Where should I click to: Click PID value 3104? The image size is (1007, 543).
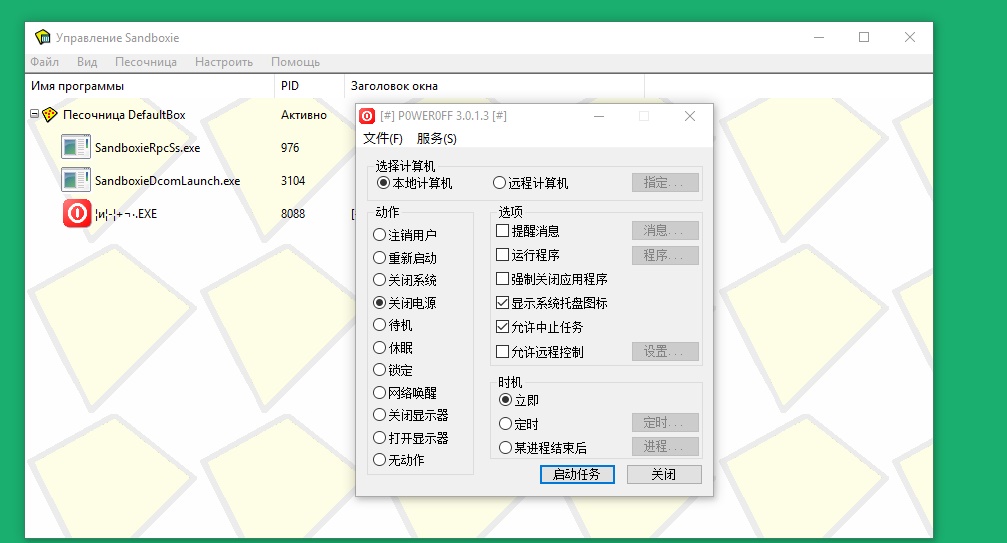click(293, 181)
